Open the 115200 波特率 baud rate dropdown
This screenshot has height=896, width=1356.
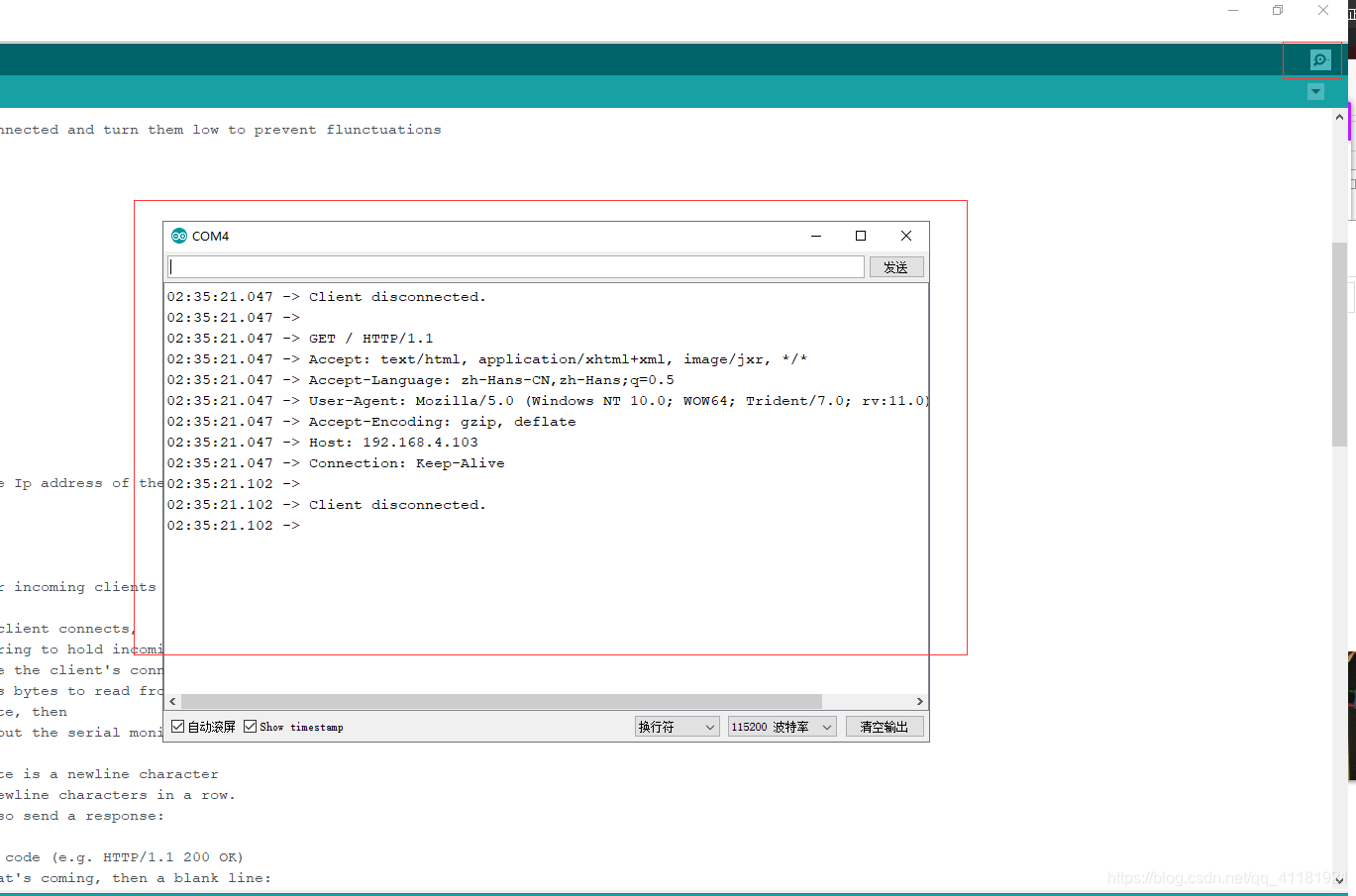[782, 727]
